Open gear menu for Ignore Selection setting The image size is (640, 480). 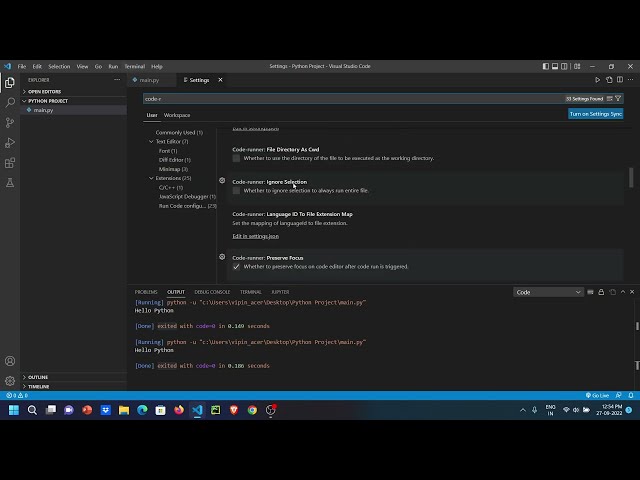222,180
